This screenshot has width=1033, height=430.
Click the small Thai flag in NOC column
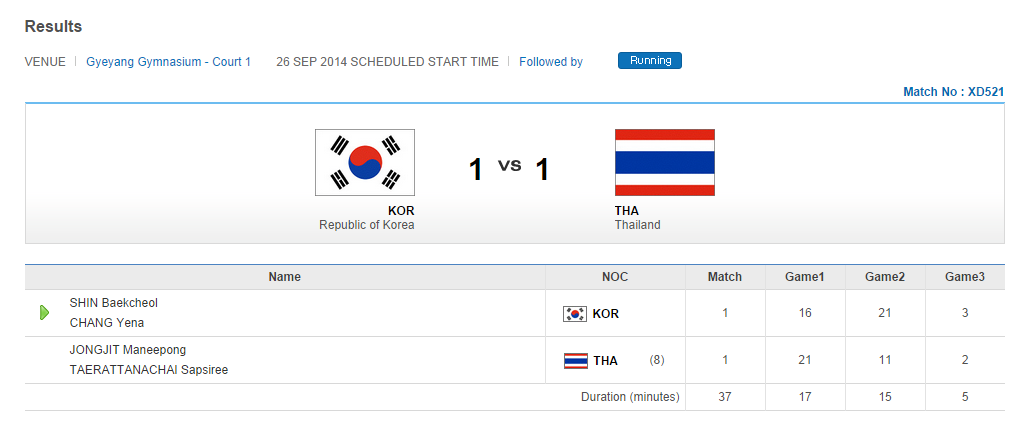pos(575,361)
